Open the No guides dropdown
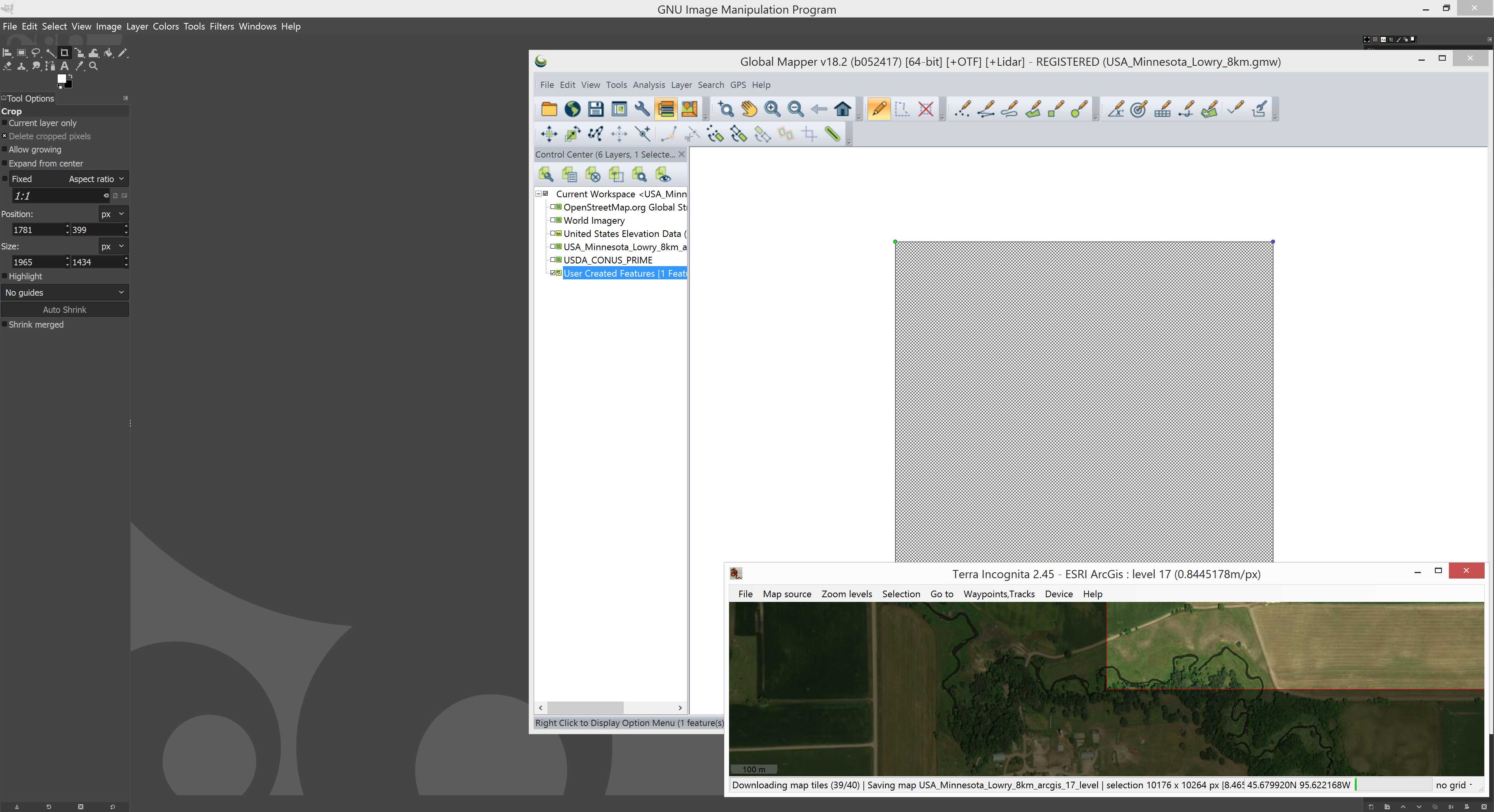 (x=64, y=292)
